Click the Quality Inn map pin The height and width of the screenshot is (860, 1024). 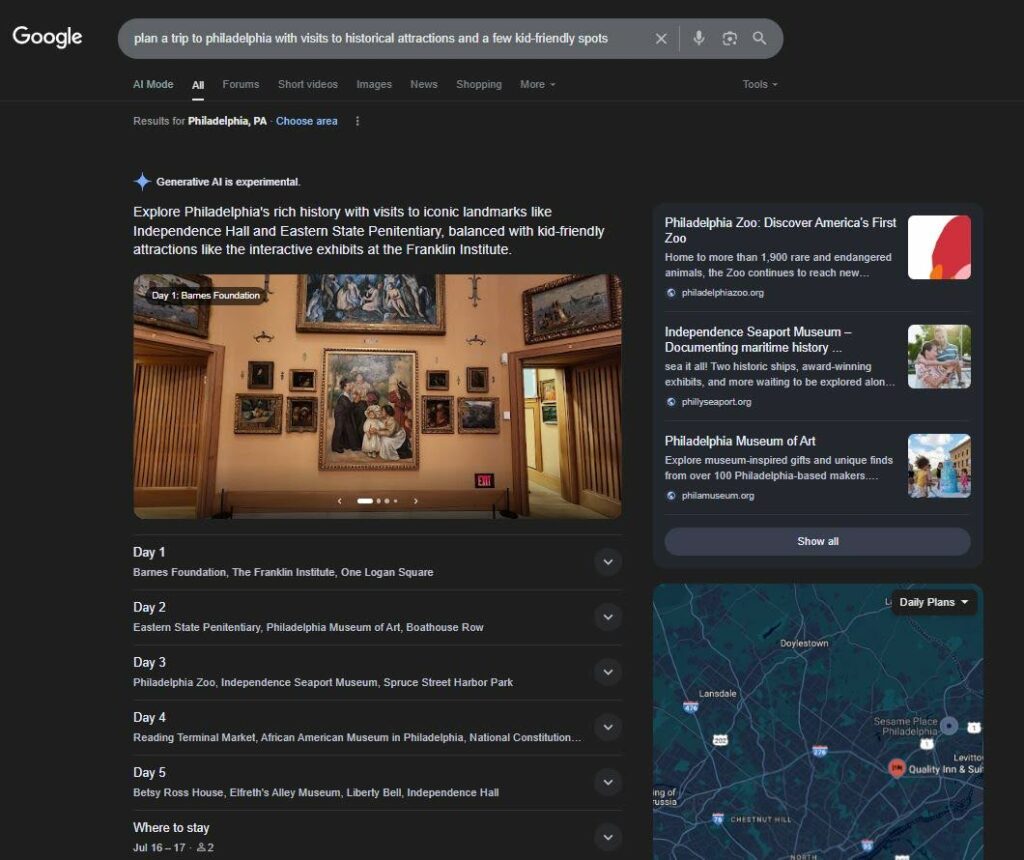click(x=897, y=767)
